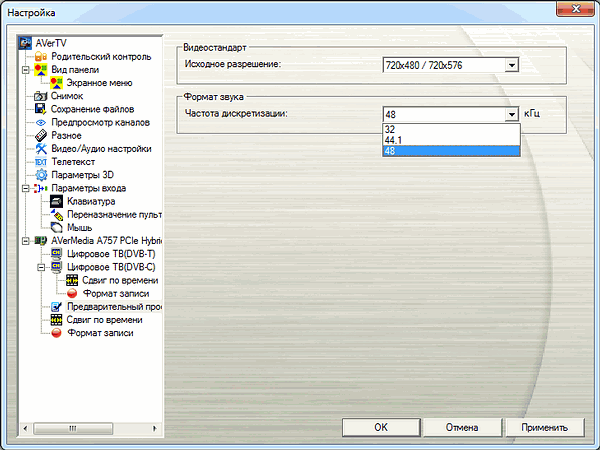600x450 pixels.
Task: Click the Клавиатура icon
Action: pyautogui.click(x=56, y=201)
